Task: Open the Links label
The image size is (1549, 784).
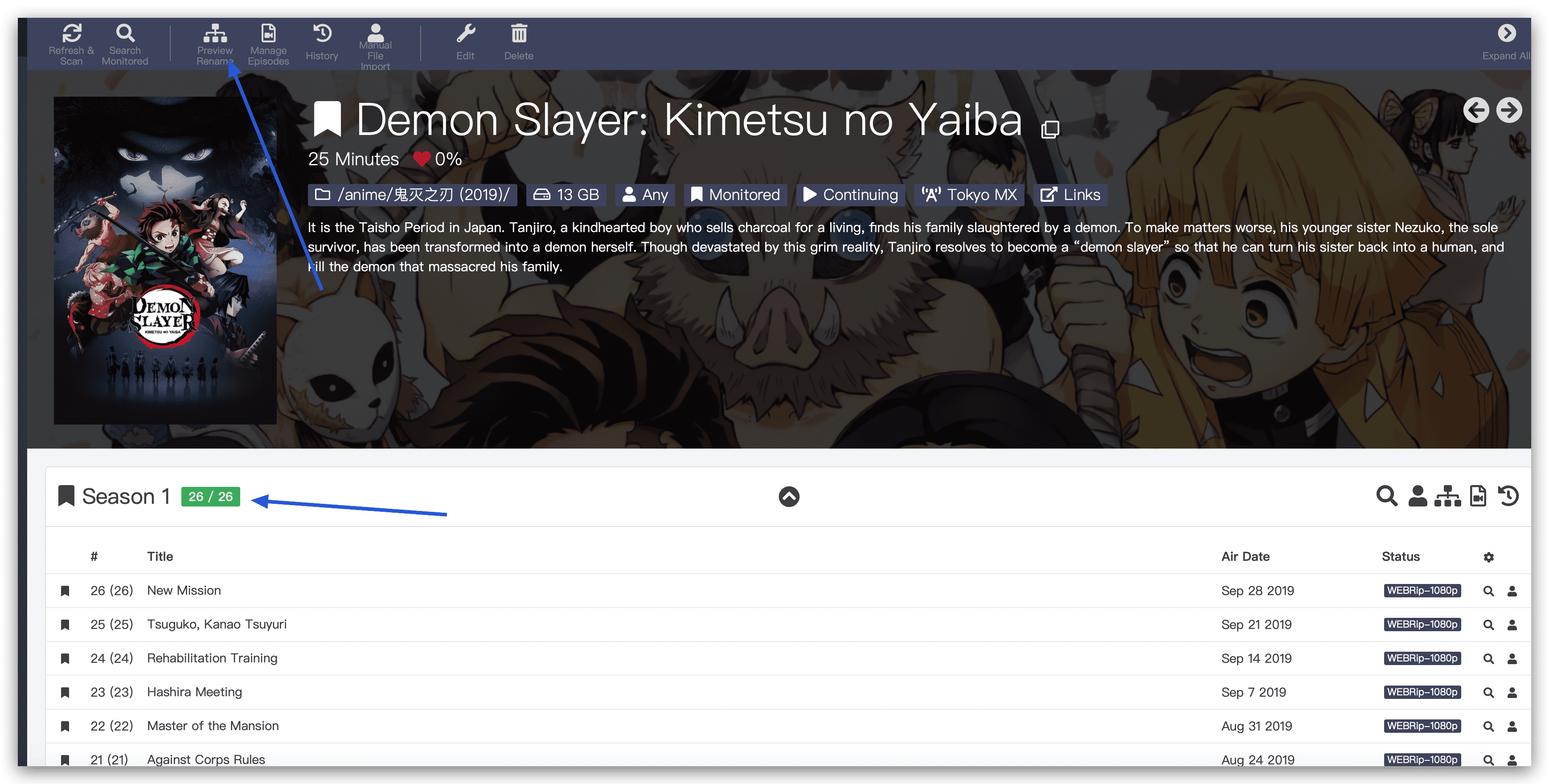Action: coord(1070,195)
